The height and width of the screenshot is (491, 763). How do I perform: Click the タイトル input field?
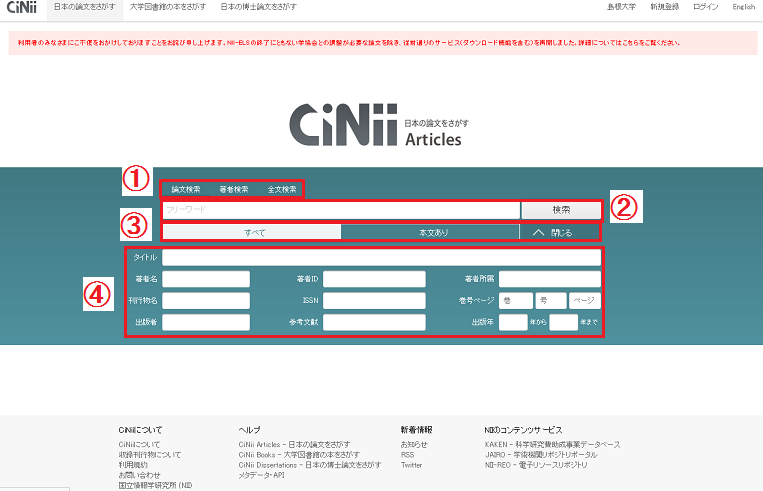tap(382, 257)
